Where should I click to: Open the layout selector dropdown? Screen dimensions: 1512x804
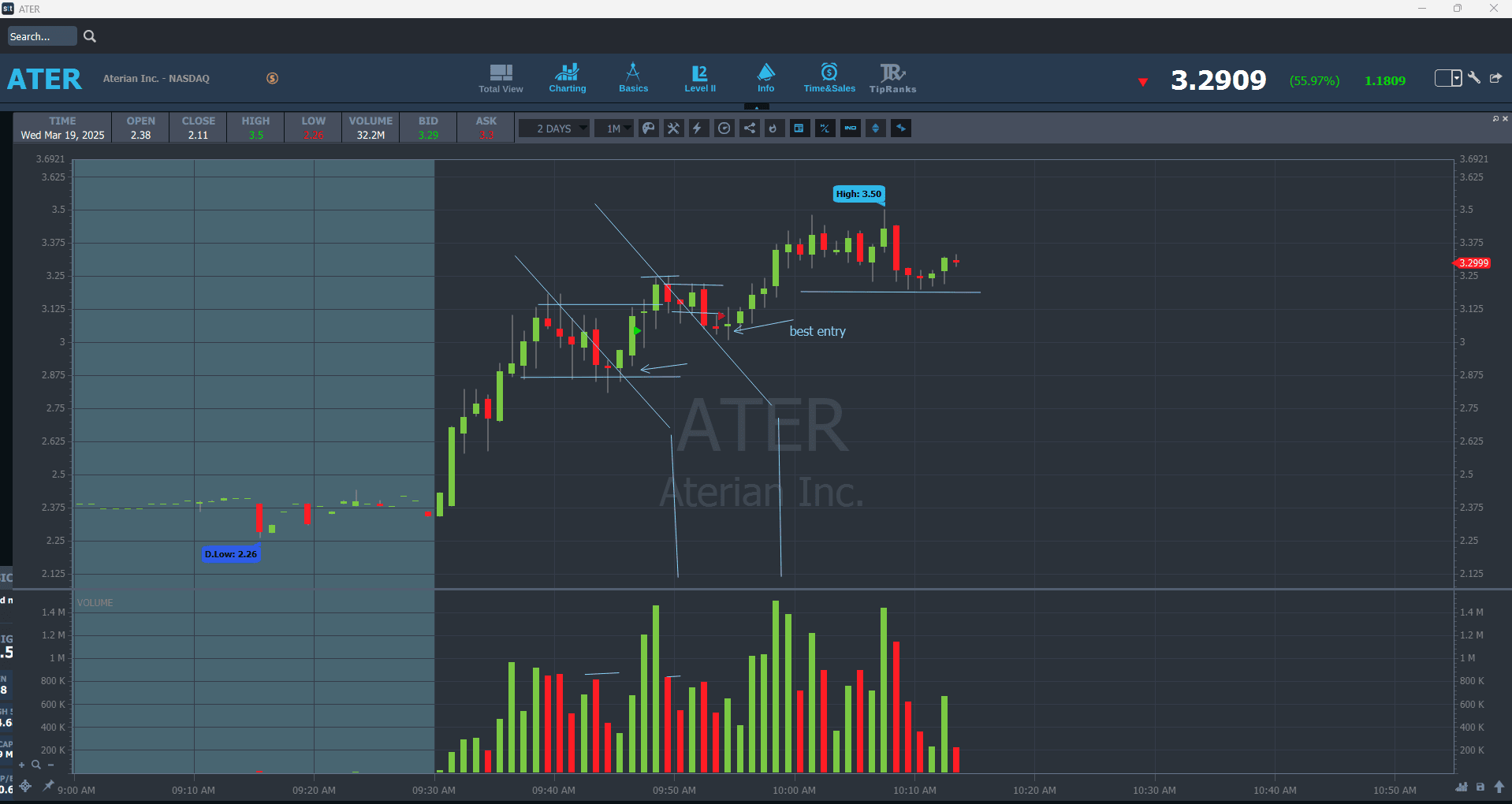(x=1448, y=78)
